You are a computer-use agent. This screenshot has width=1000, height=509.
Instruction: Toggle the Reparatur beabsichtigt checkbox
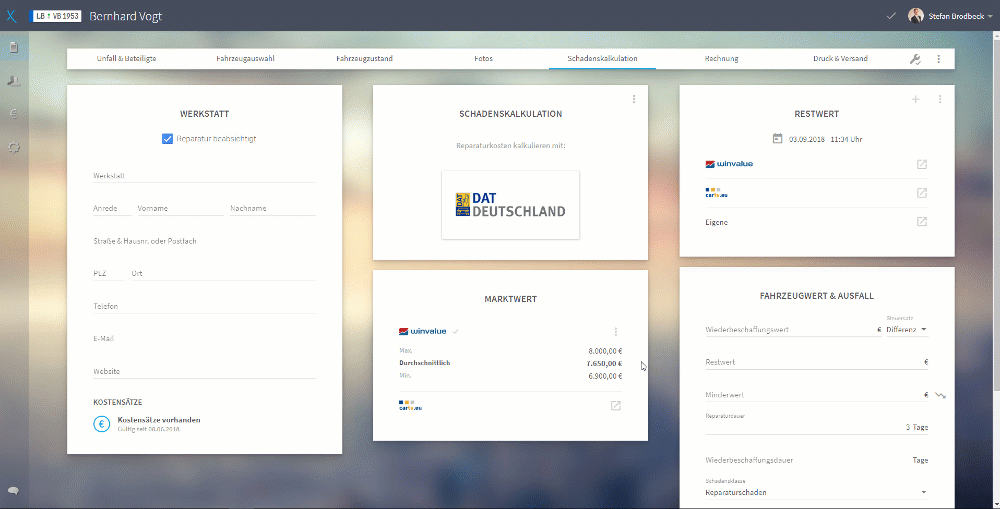[167, 138]
